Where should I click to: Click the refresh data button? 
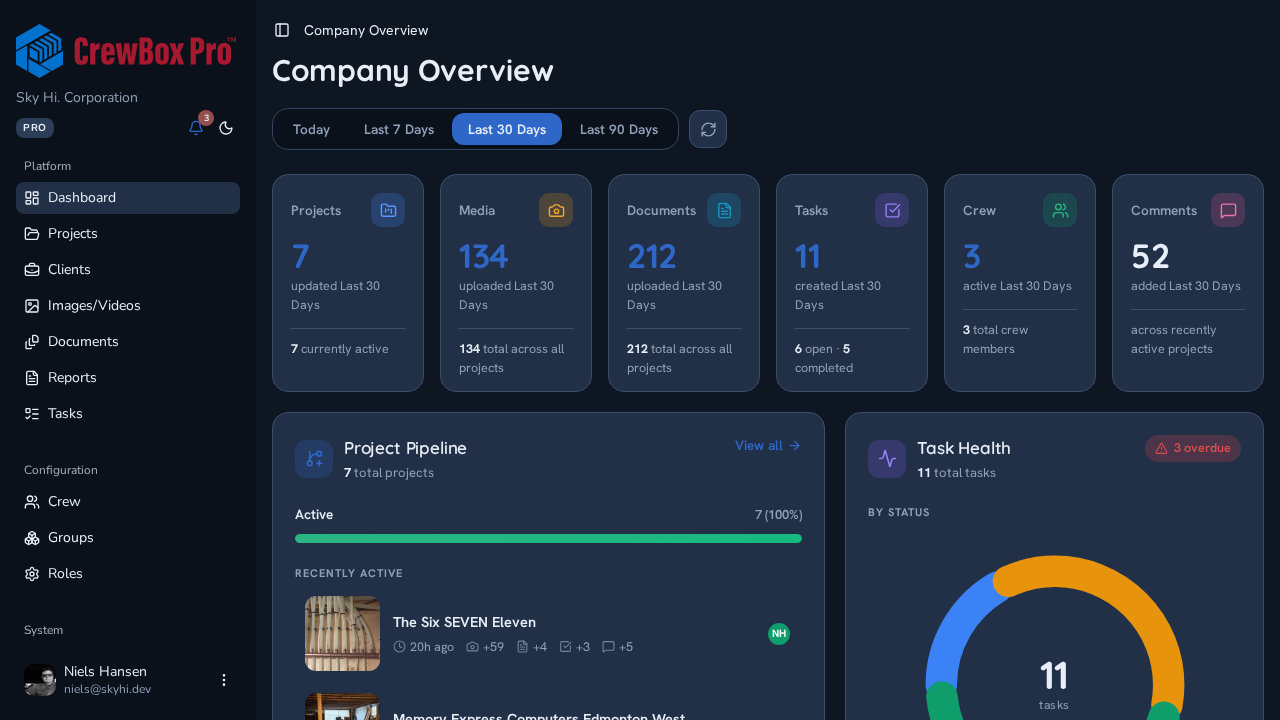(x=708, y=129)
